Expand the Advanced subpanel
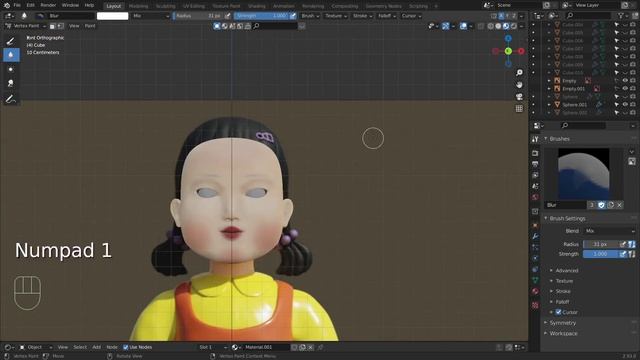This screenshot has width=640, height=360. click(567, 271)
